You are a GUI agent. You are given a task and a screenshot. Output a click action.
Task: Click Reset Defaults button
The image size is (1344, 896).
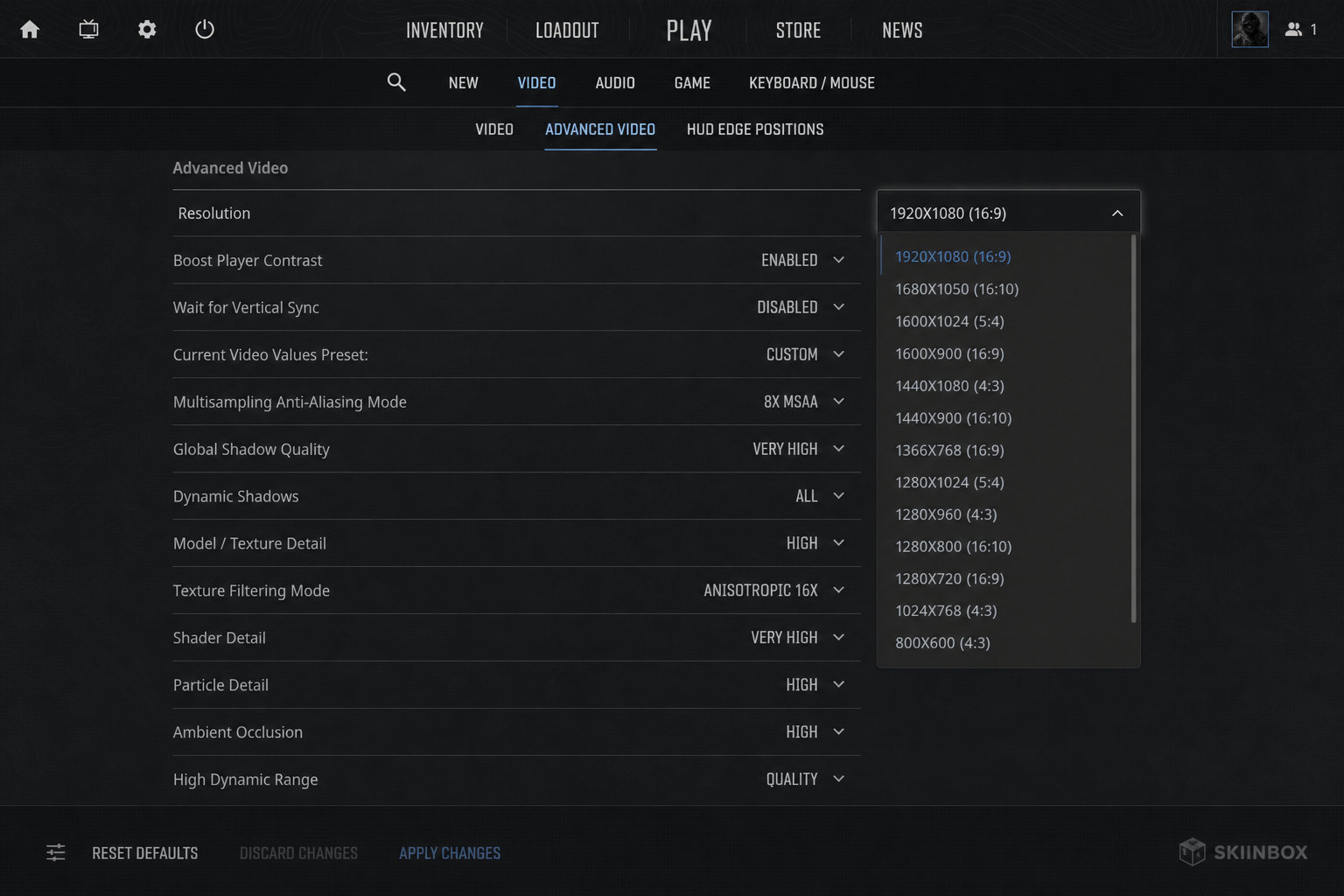pyautogui.click(x=145, y=853)
